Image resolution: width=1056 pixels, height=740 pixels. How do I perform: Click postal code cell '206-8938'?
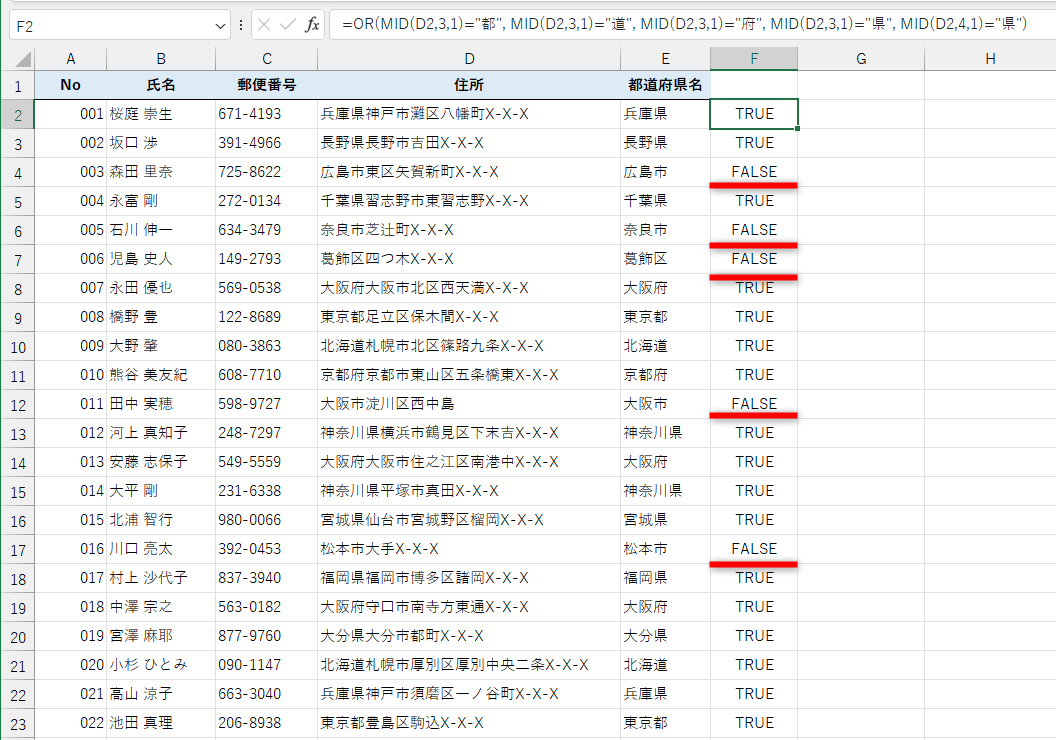(x=267, y=722)
